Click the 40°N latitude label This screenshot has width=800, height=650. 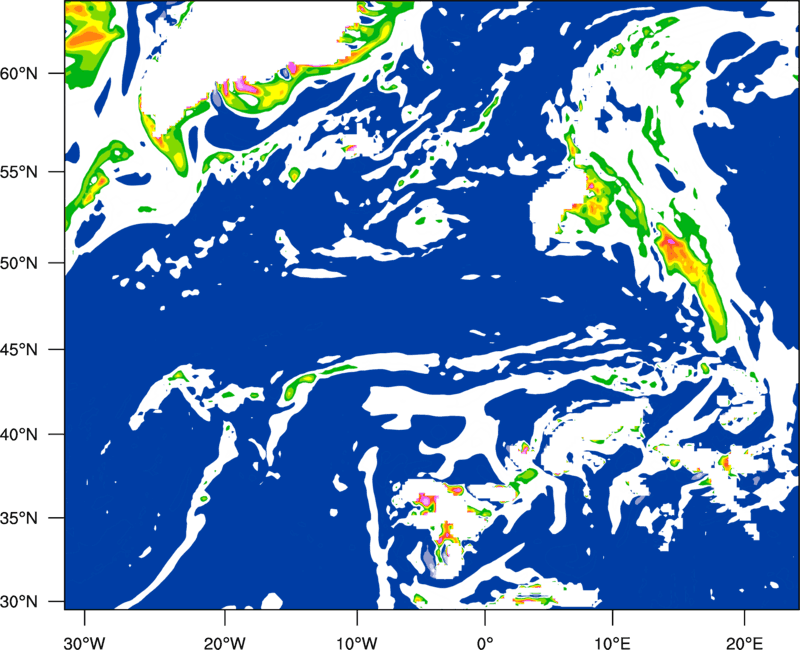[19, 435]
